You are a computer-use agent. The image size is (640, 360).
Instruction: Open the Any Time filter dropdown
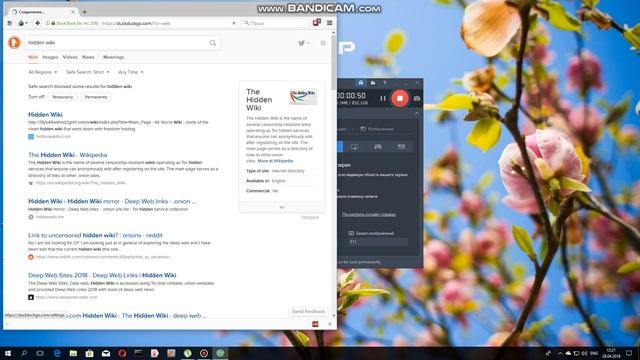pyautogui.click(x=131, y=72)
